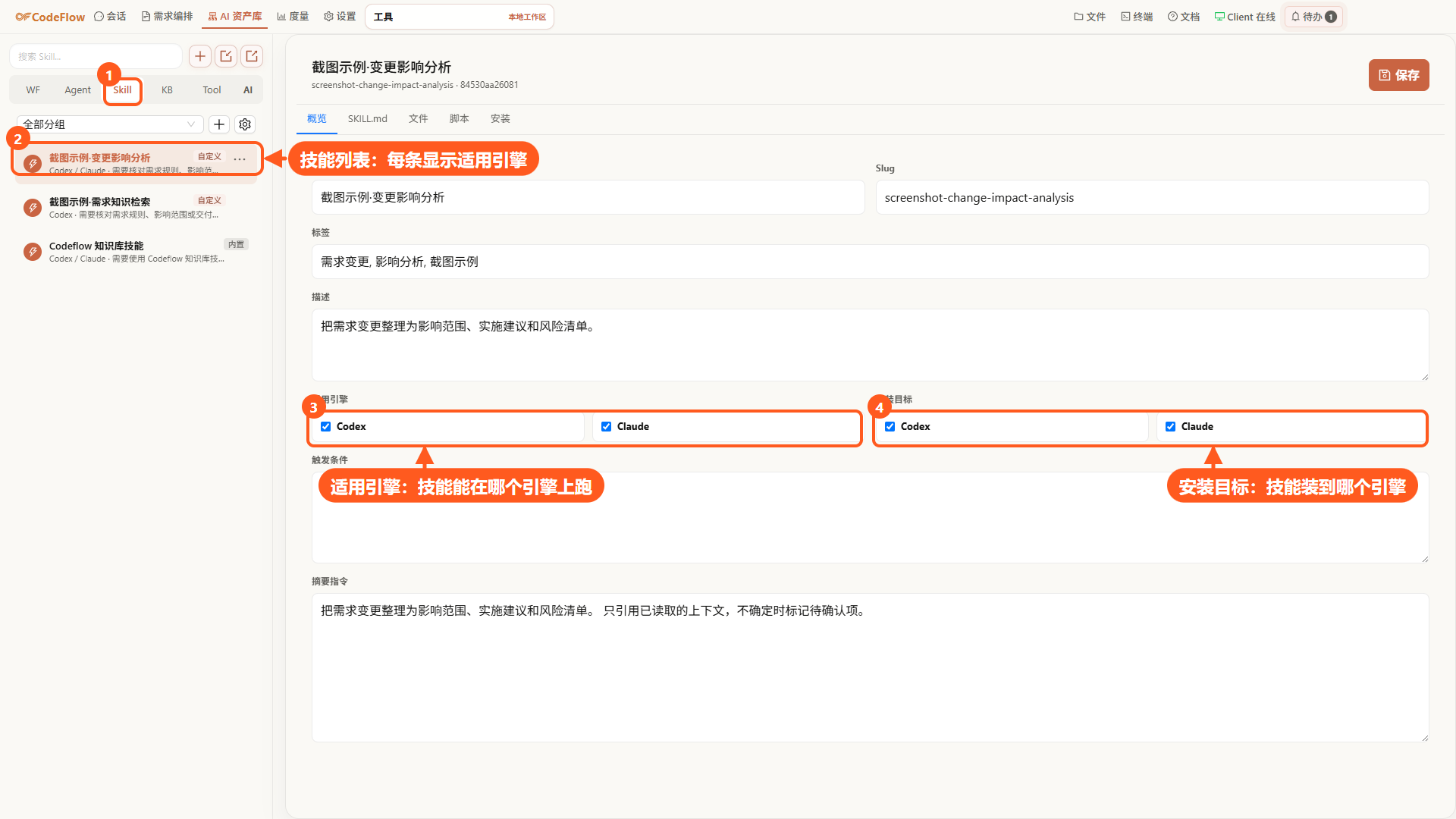
Task: Open the 安装 install tab
Action: pyautogui.click(x=500, y=118)
